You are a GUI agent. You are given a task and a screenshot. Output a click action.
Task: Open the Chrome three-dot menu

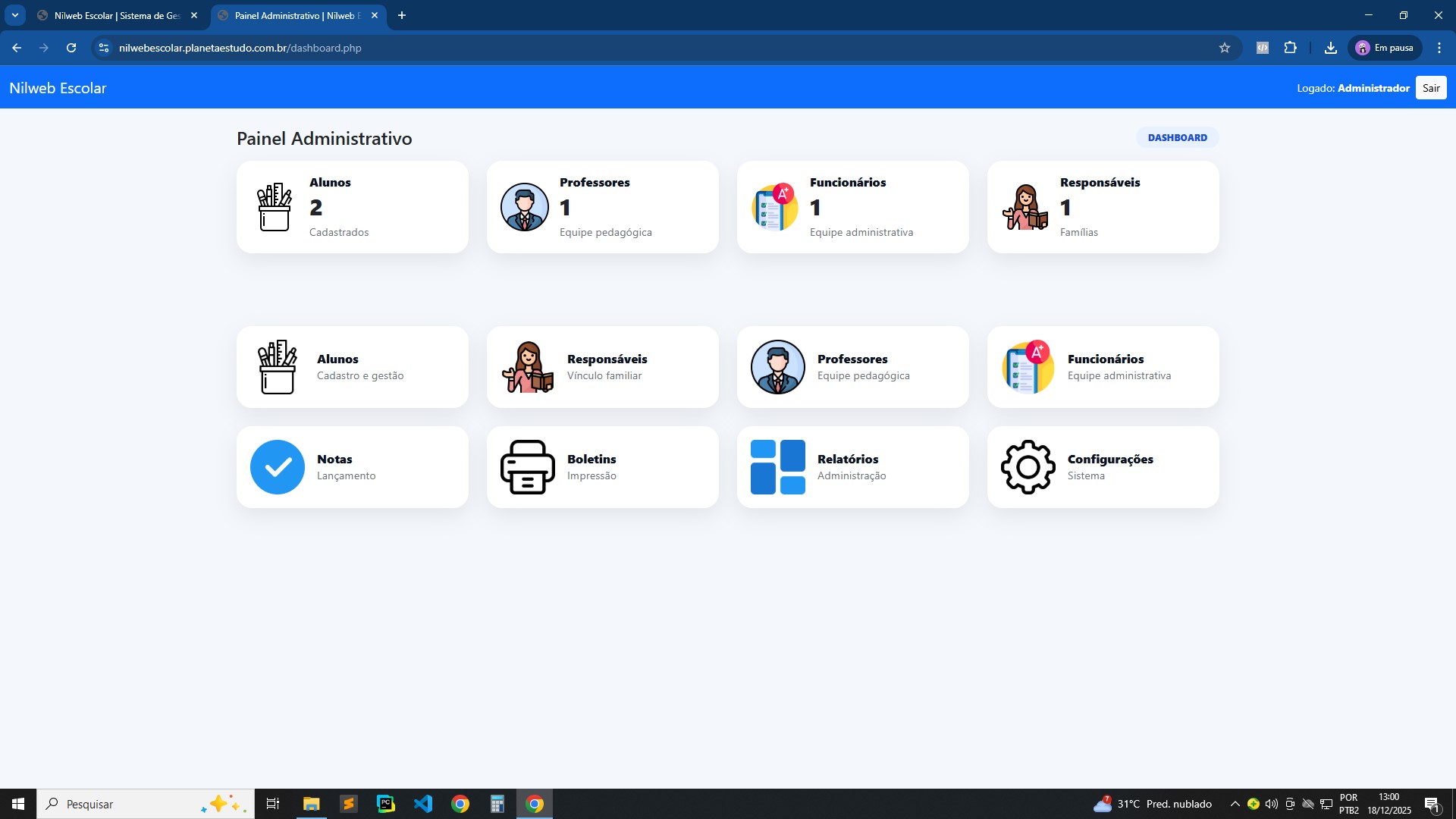(1439, 47)
